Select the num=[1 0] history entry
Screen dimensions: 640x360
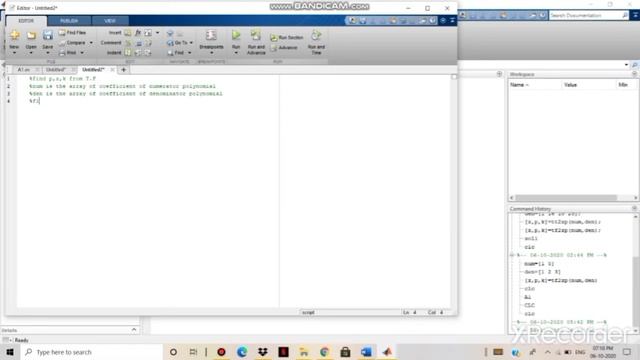click(539, 264)
